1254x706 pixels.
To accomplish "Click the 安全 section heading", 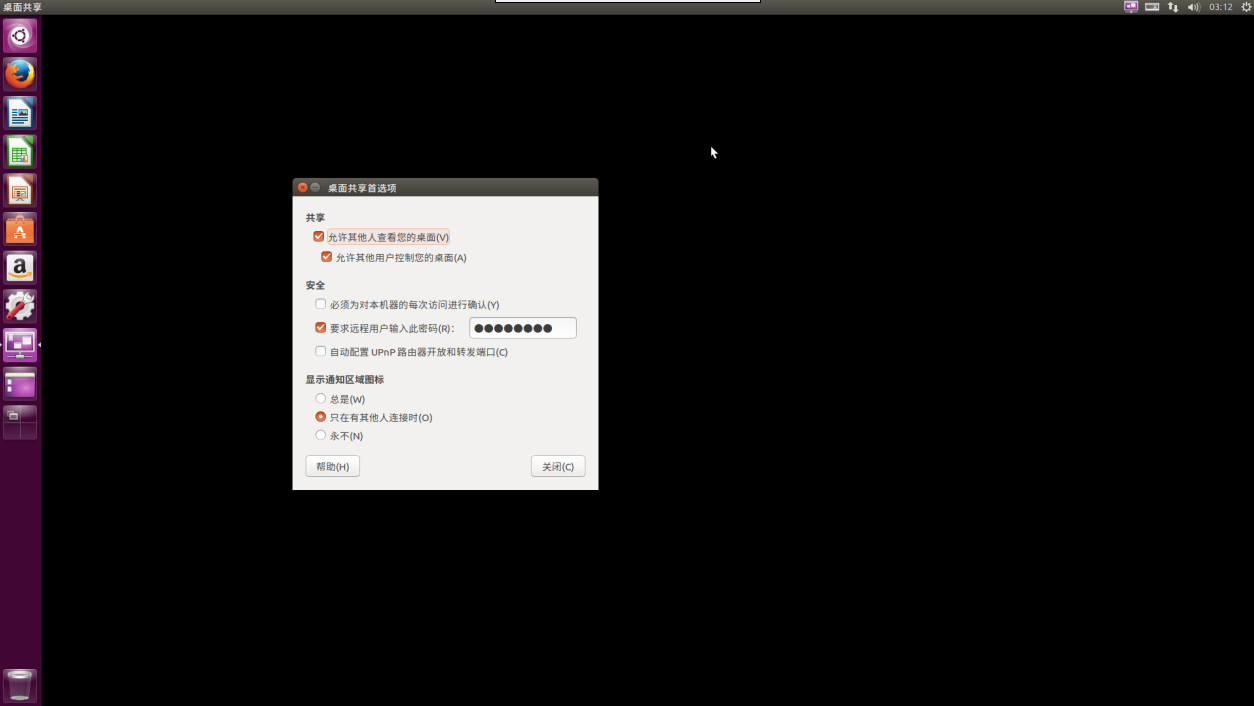I will point(315,285).
